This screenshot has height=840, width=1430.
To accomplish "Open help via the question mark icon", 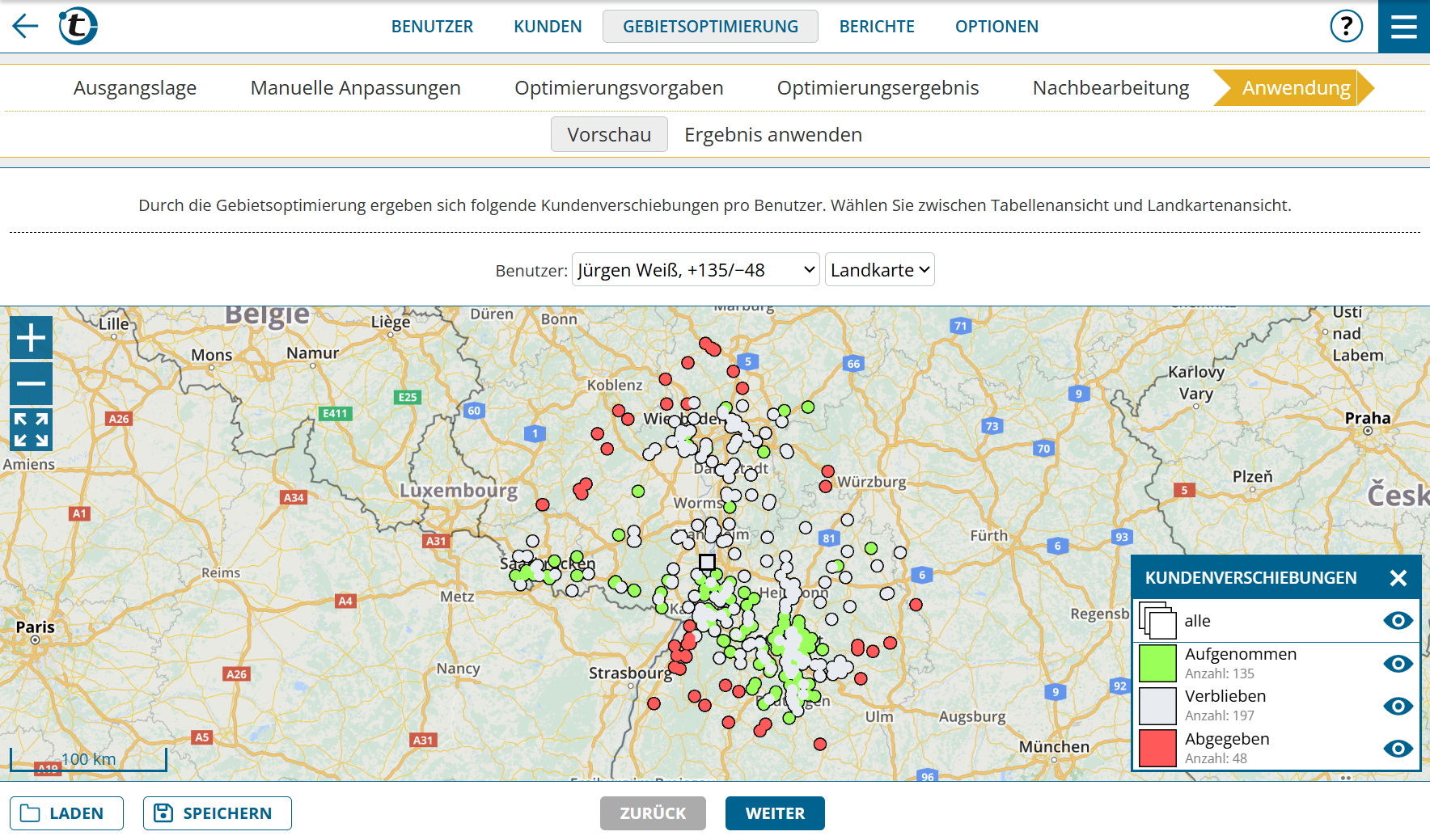I will coord(1347,27).
